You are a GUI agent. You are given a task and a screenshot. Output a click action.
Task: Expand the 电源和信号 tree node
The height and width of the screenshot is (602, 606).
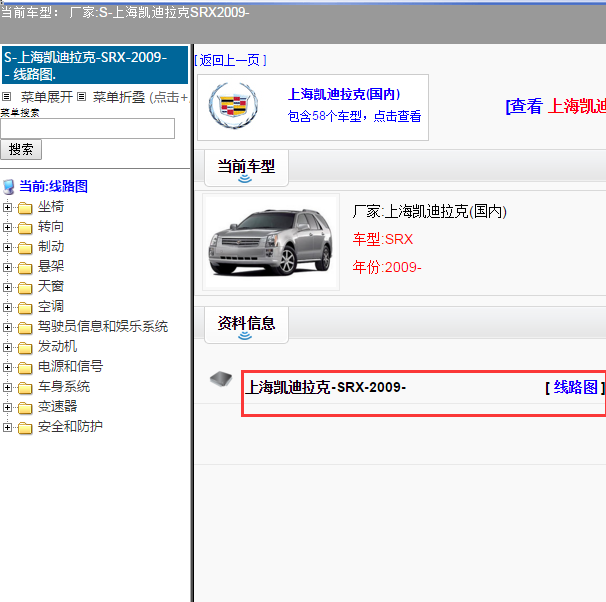(x=7, y=367)
